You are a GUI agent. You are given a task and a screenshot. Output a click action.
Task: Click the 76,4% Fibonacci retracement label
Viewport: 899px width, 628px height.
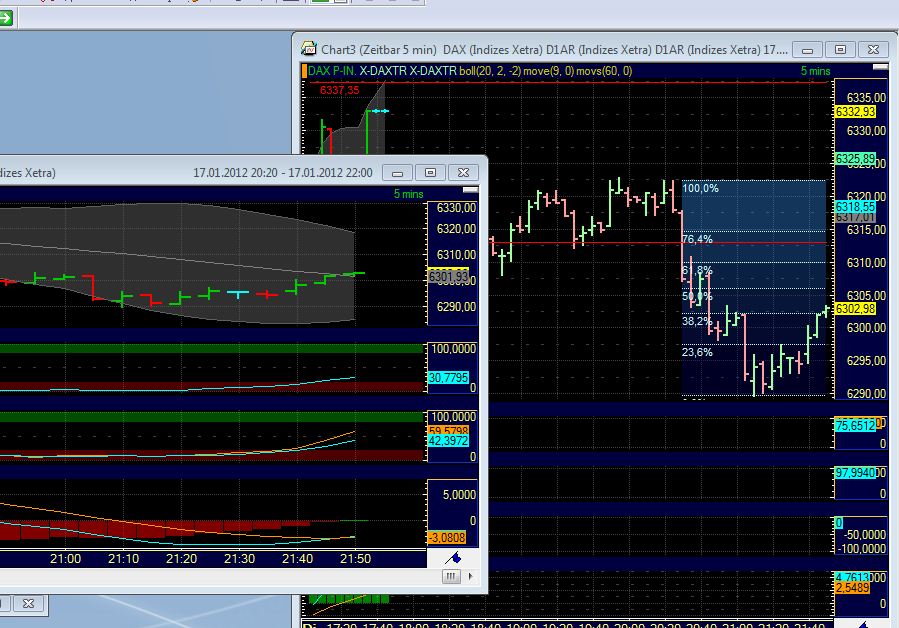coord(698,241)
